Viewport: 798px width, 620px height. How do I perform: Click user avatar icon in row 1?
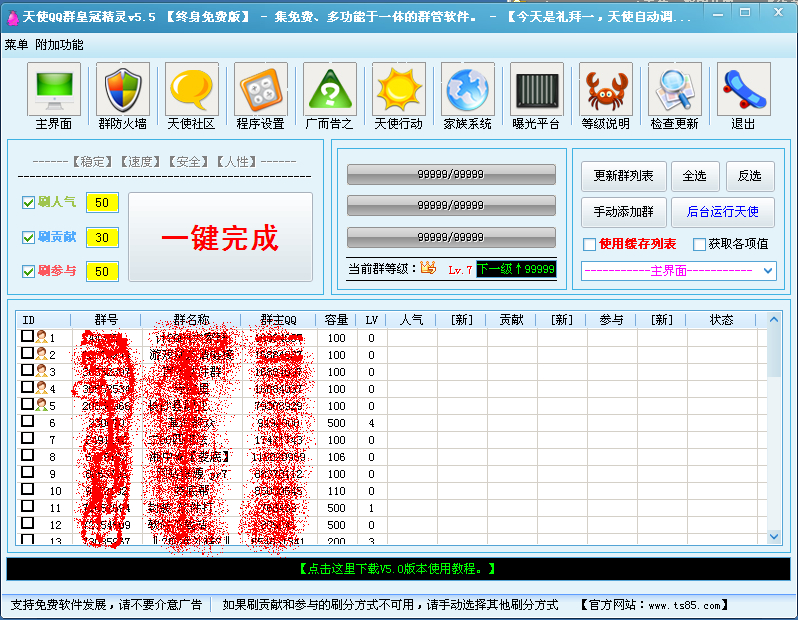[x=42, y=336]
